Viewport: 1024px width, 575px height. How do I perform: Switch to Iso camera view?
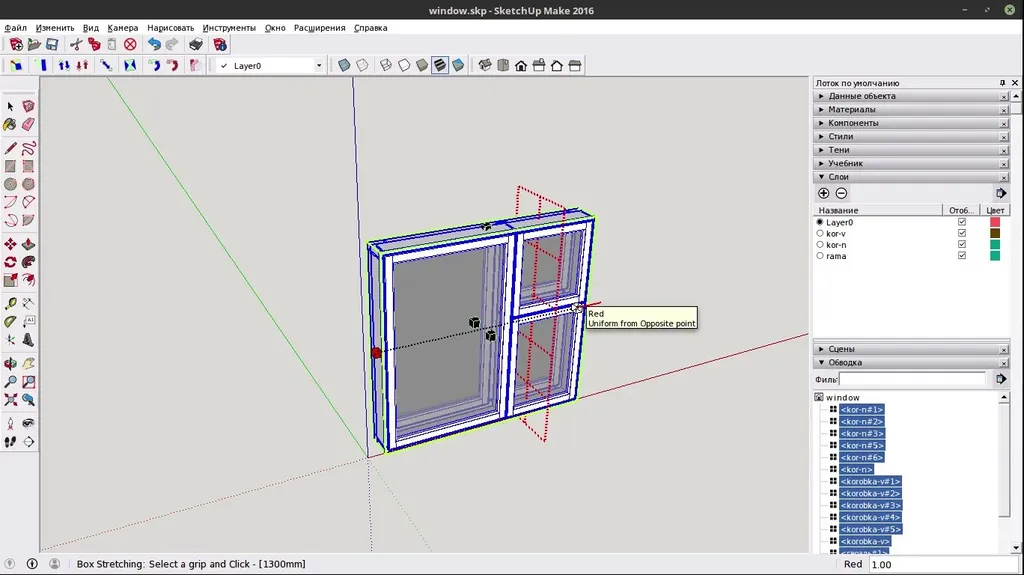(x=485, y=65)
